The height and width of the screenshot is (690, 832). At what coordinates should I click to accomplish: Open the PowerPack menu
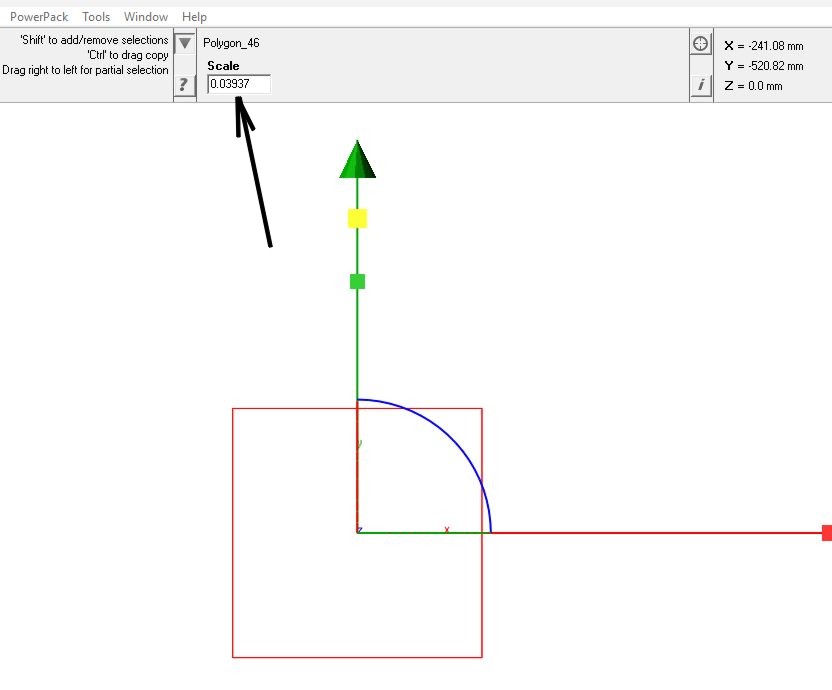point(39,17)
